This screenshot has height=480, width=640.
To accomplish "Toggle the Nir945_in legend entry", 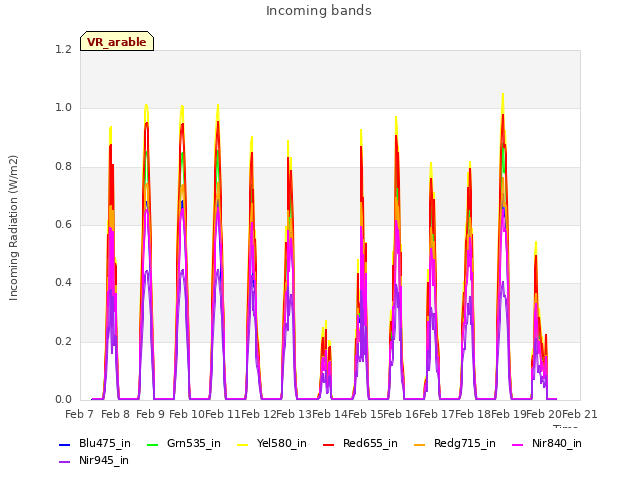I will (x=94, y=461).
